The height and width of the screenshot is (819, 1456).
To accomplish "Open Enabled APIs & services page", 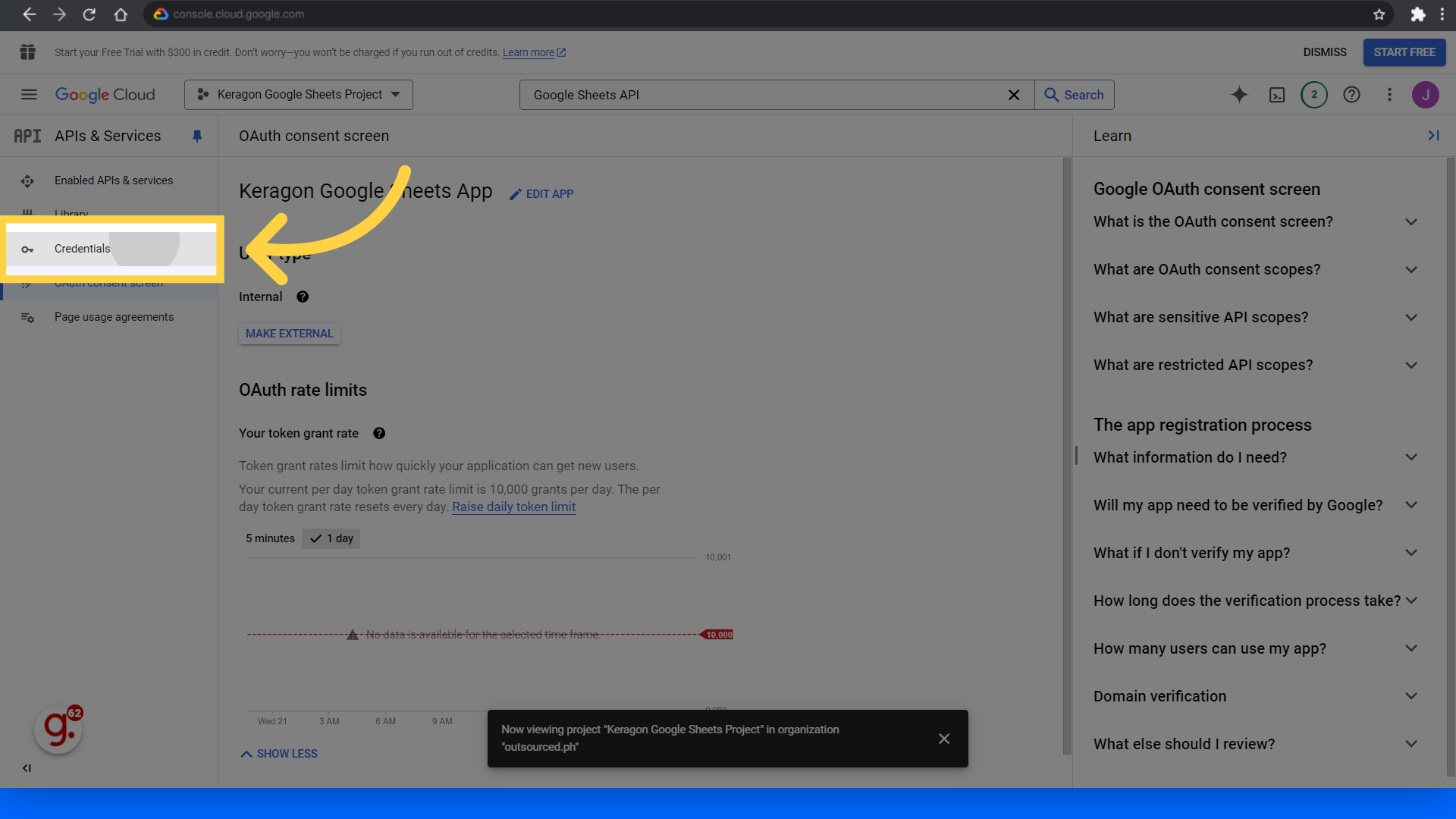I will coord(109,180).
